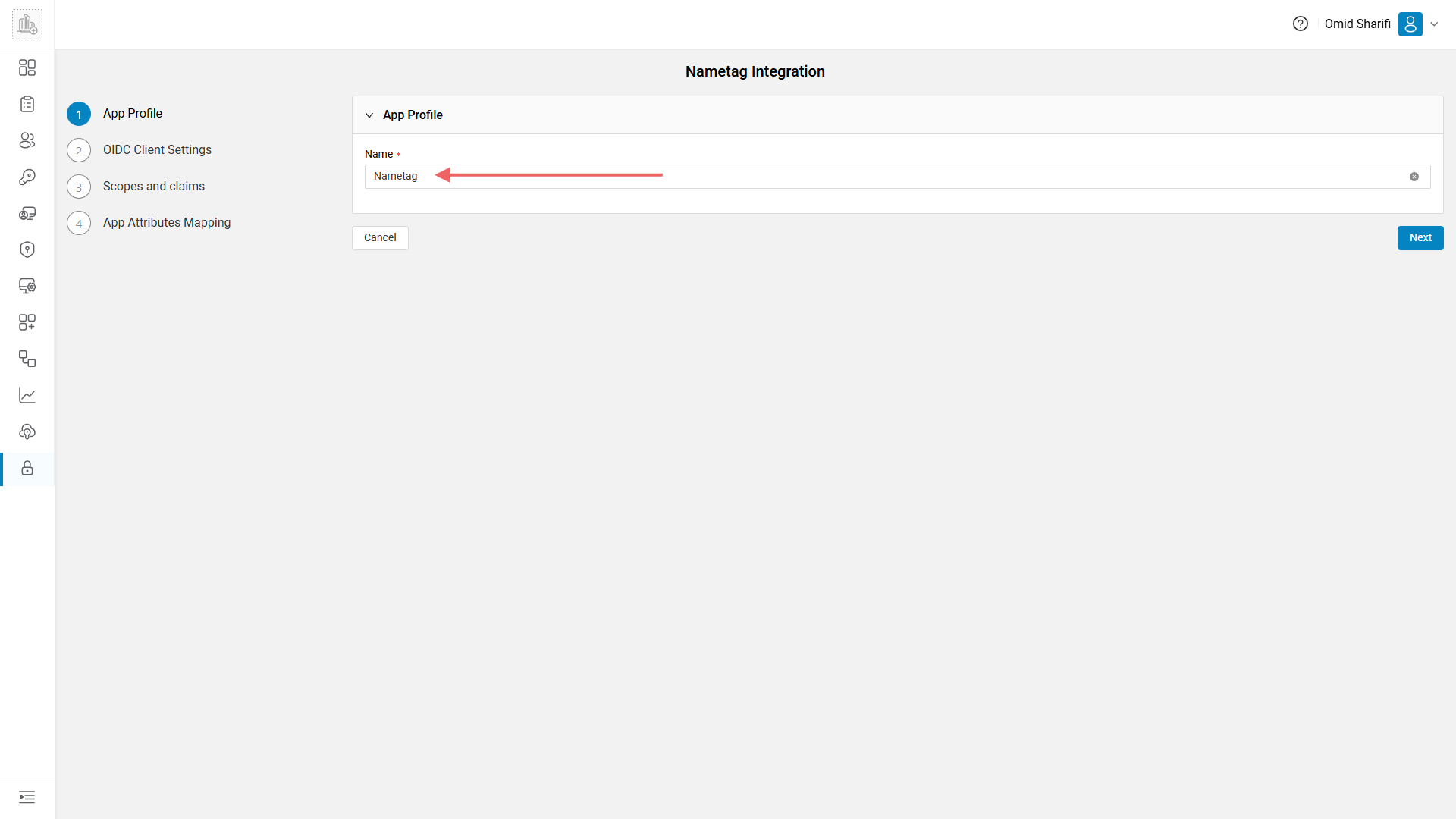1456x819 pixels.
Task: Open the cloud fingerprint icon in sidebar
Action: 27,431
